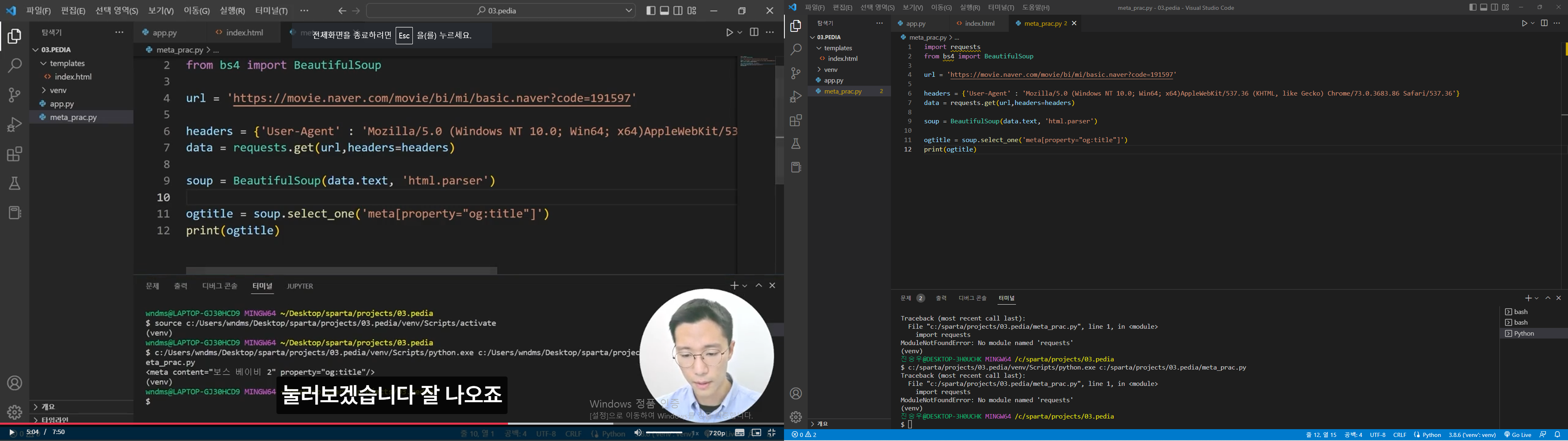The image size is (1568, 441).
Task: Click Search icon in left video VS Code
Action: point(15,65)
